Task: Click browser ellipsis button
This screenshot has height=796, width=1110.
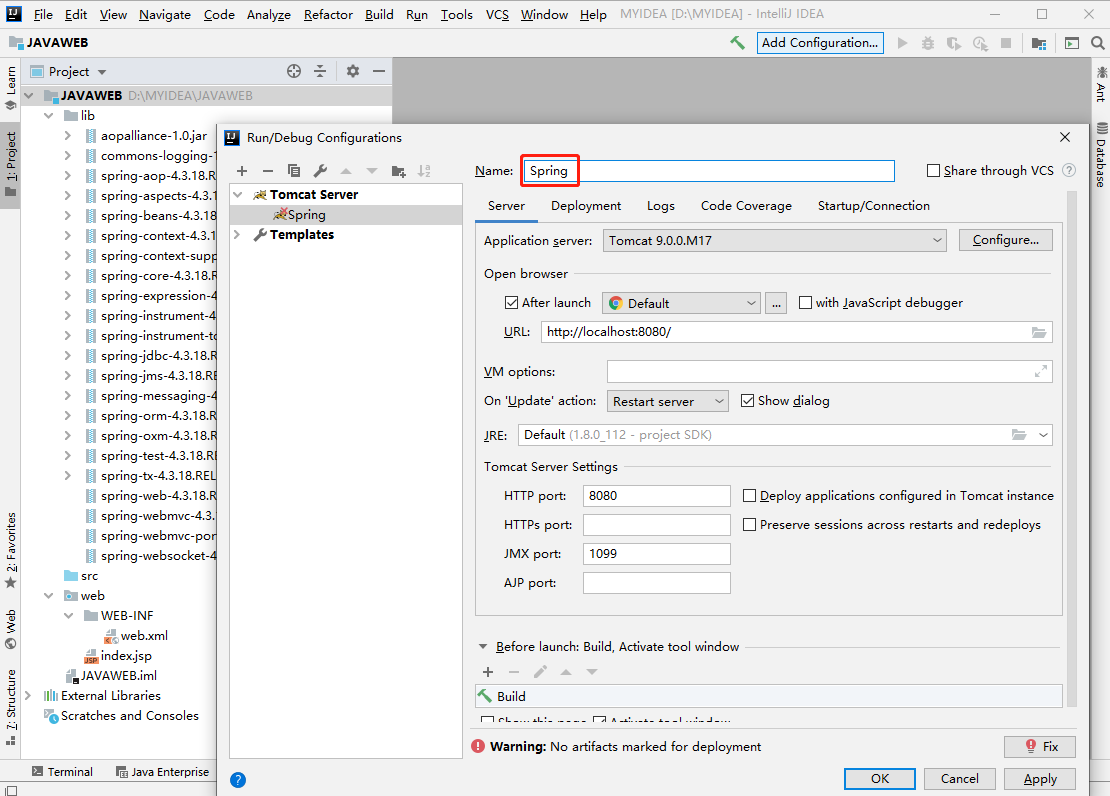Action: coord(776,303)
